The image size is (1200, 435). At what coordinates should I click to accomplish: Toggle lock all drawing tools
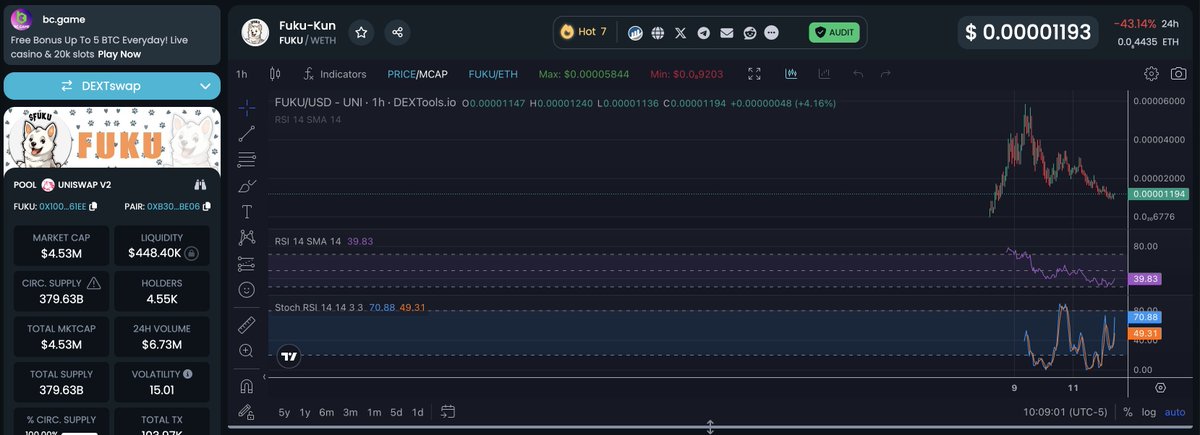tap(247, 411)
